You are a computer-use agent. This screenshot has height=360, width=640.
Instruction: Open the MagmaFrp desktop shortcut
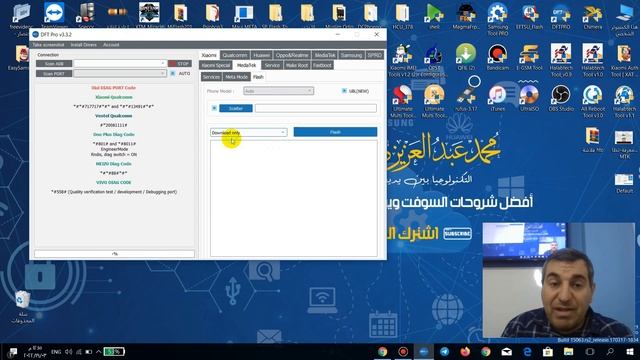tap(466, 16)
